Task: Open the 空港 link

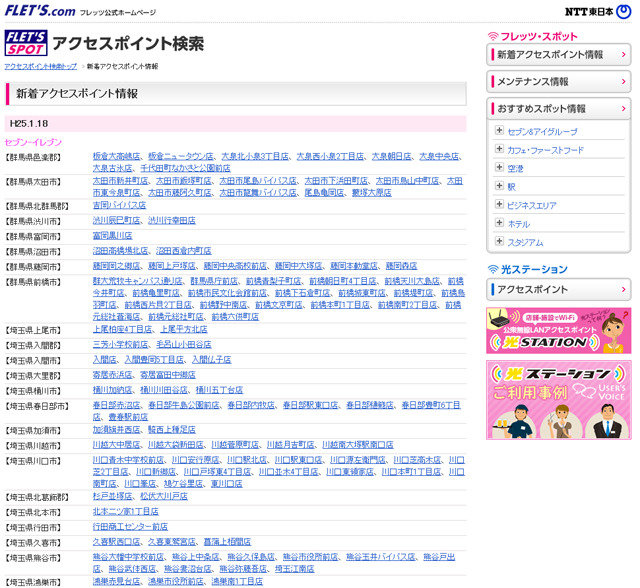Action: coord(515,169)
